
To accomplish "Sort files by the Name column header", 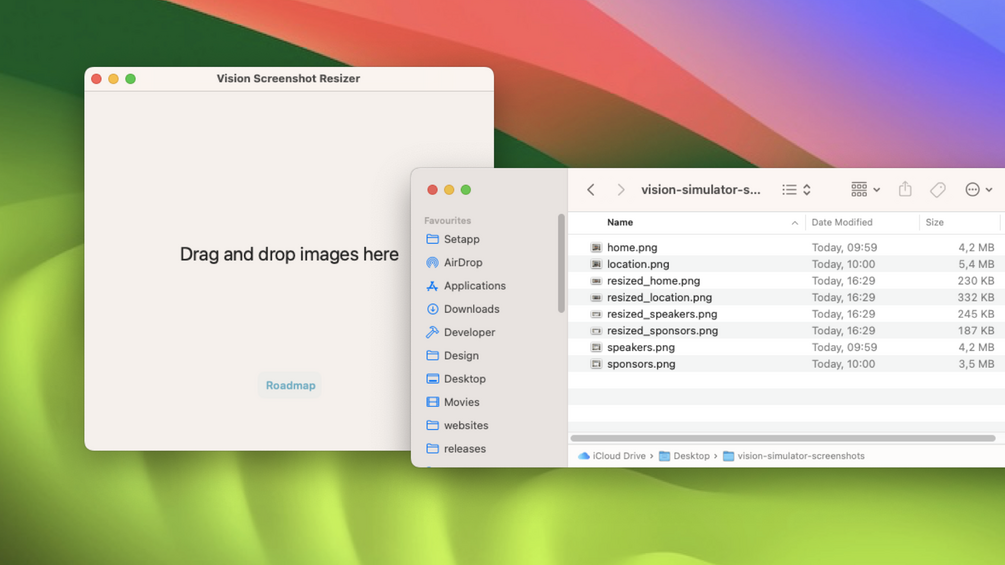I will click(620, 222).
